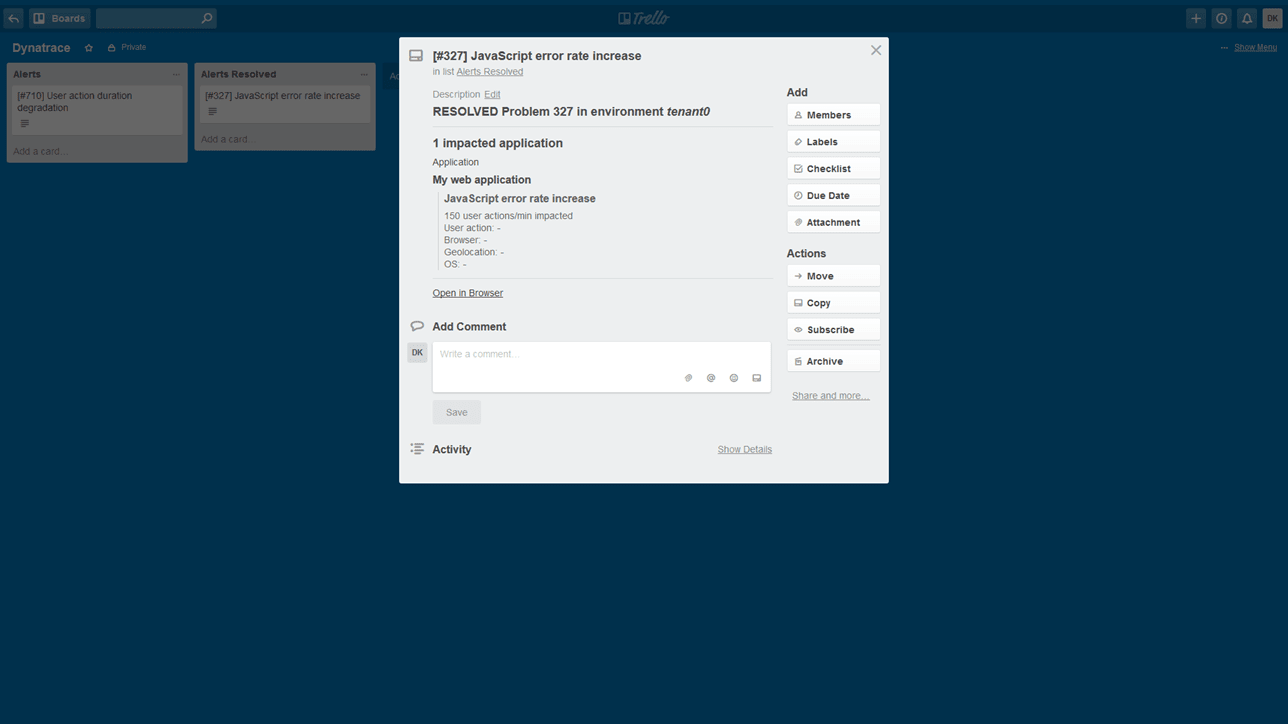Click the comment text box

click(601, 367)
